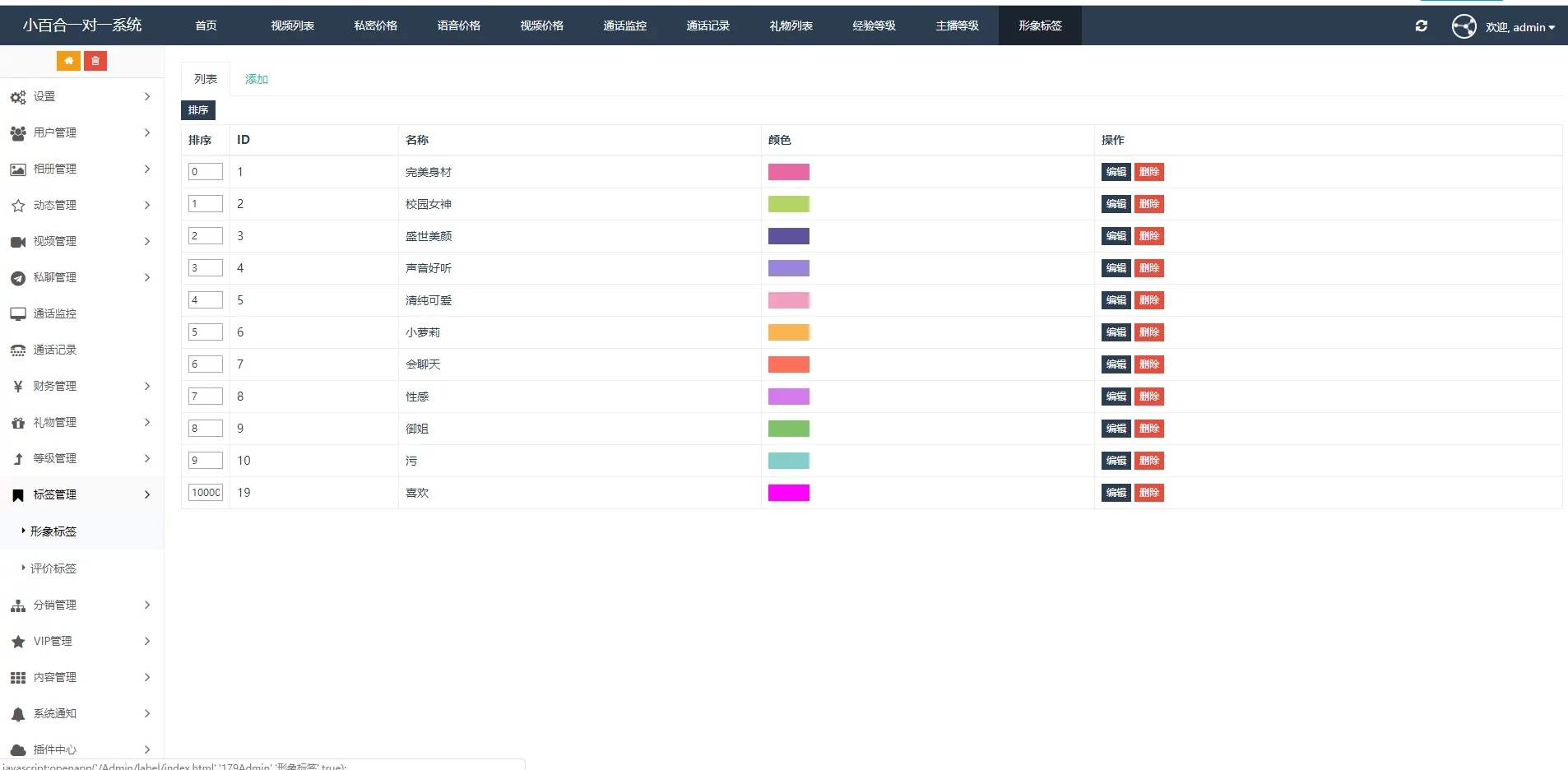Expand the 用户管理 chevron arrow
1568x770 pixels.
point(147,132)
